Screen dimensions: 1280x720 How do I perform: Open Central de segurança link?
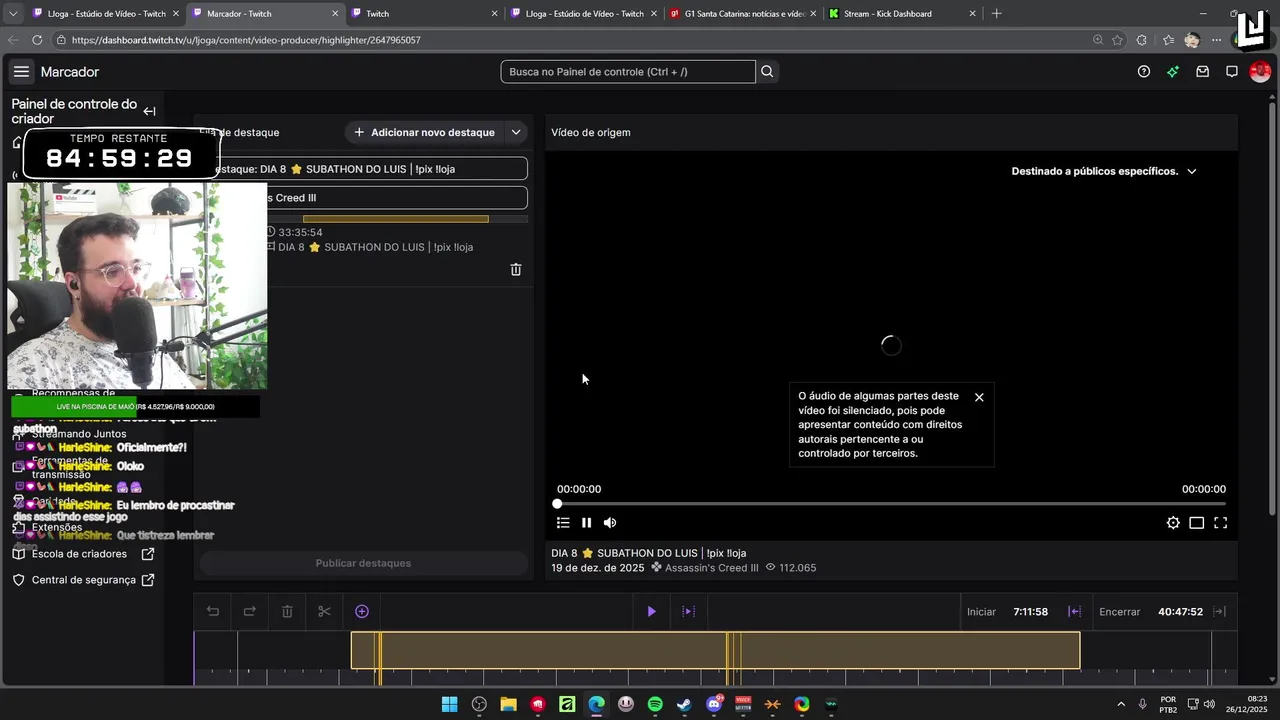pos(83,580)
